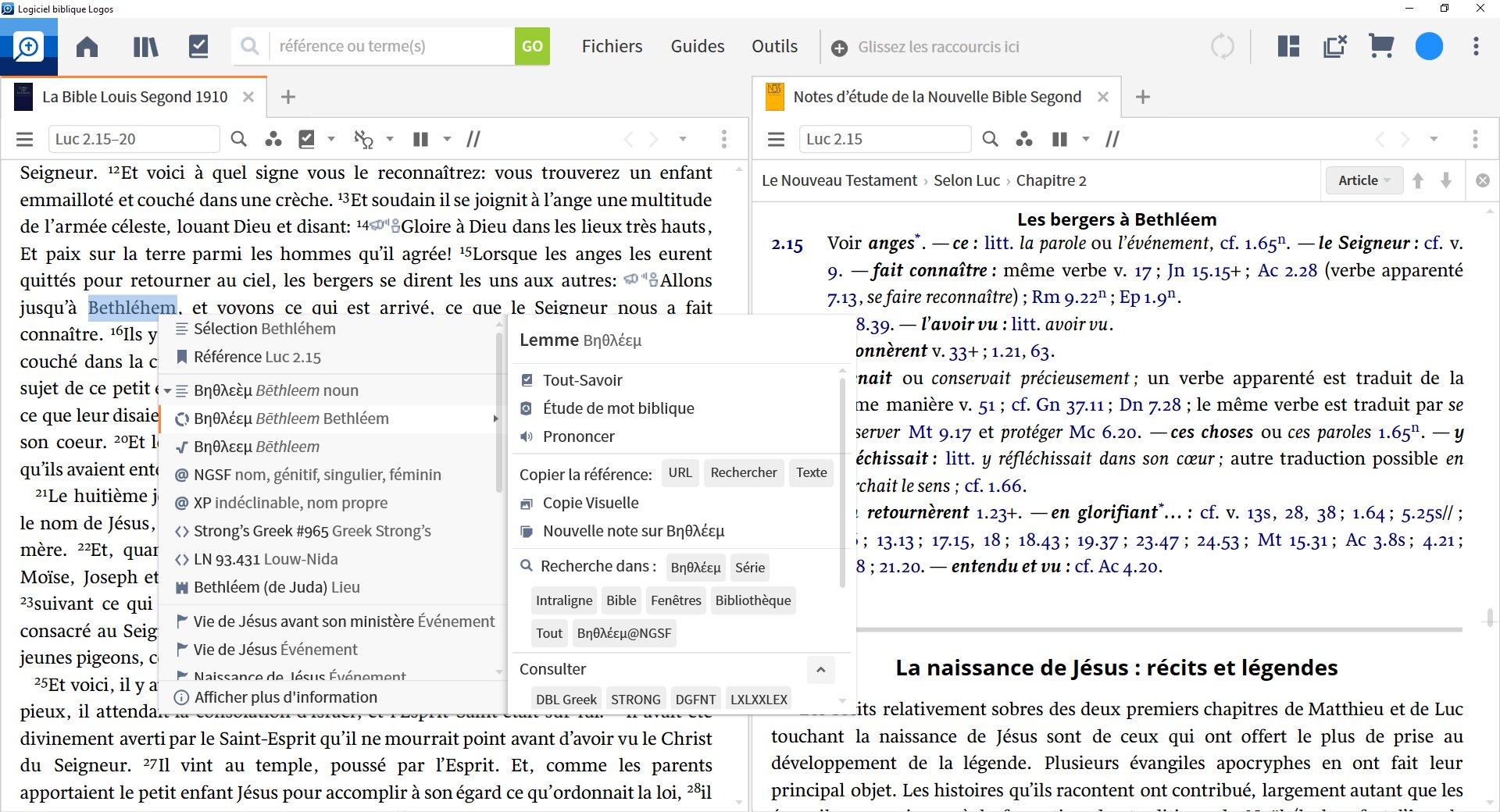Screen dimensions: 1500x812
Task: Open dropdown beside interlinear icon
Action: [389, 139]
